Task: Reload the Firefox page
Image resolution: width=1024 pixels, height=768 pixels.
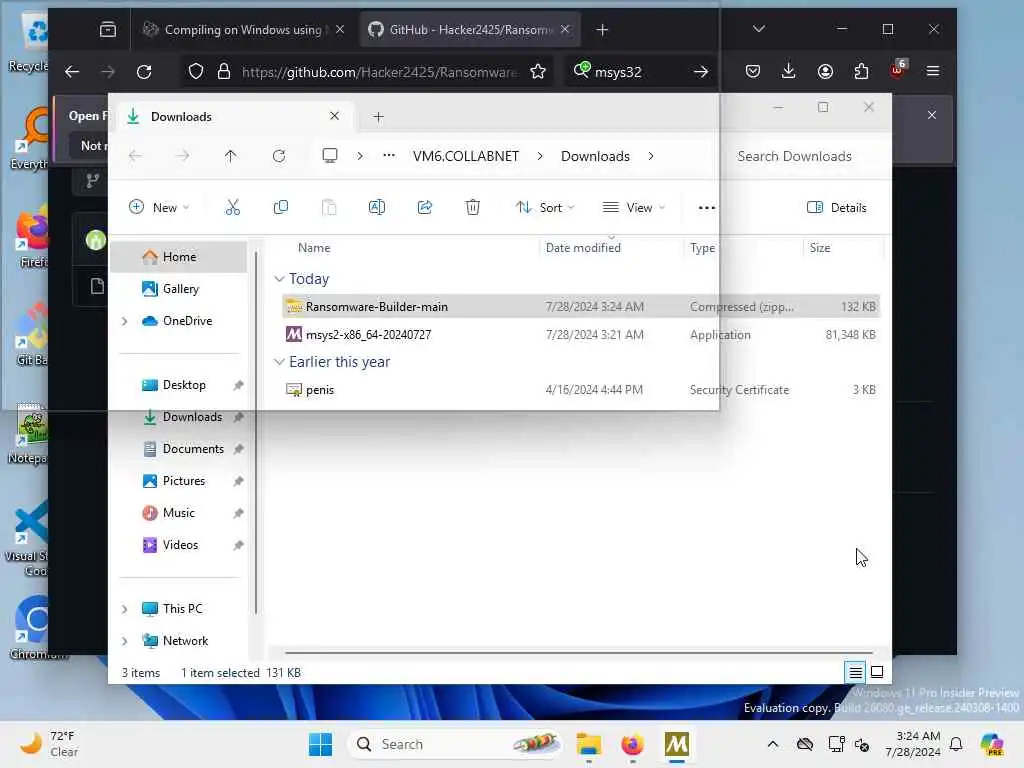Action: tap(144, 72)
